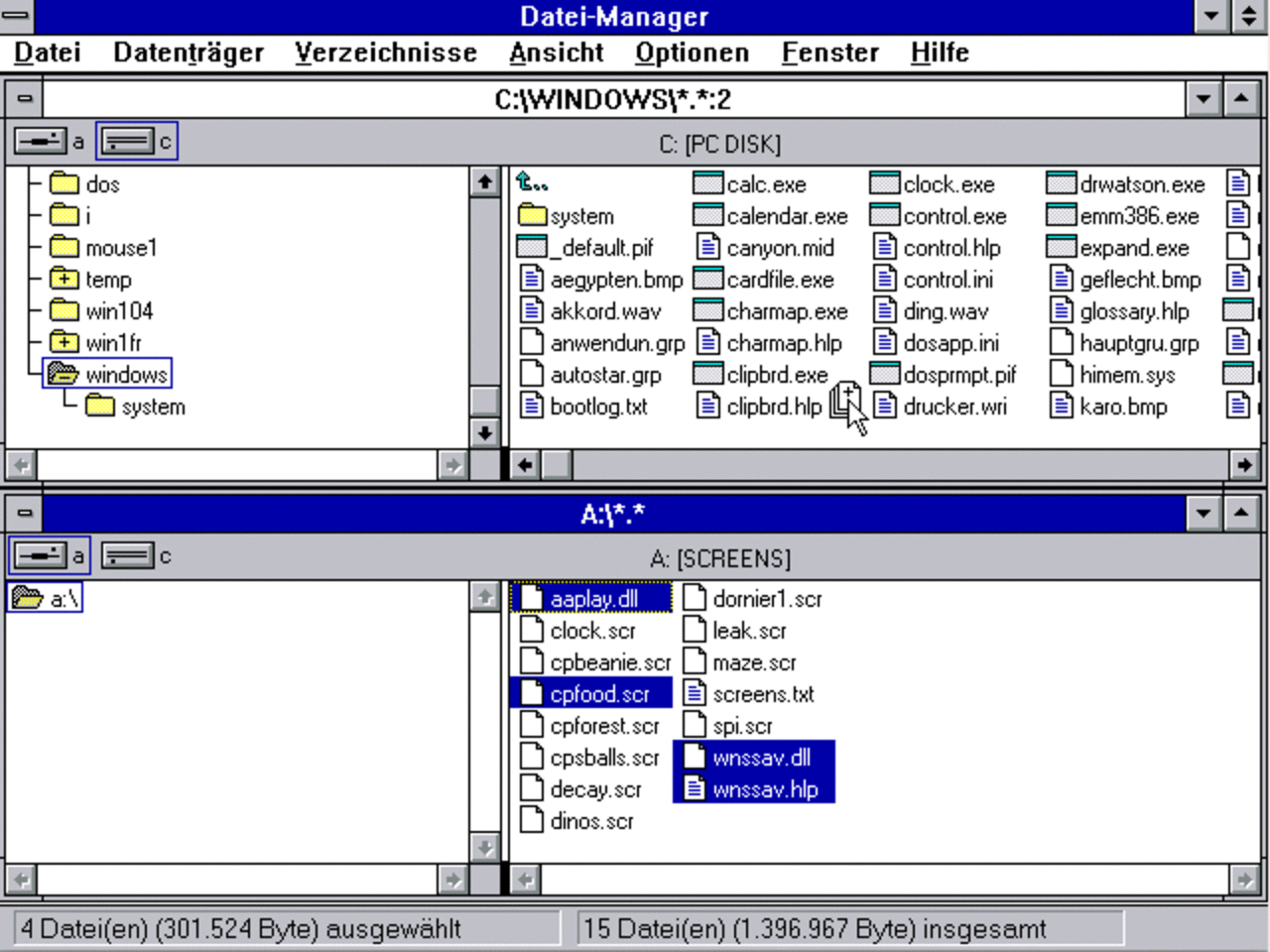Viewport: 1270px width, 952px height.
Task: Select the anwendun.grp file icon
Action: 533,342
